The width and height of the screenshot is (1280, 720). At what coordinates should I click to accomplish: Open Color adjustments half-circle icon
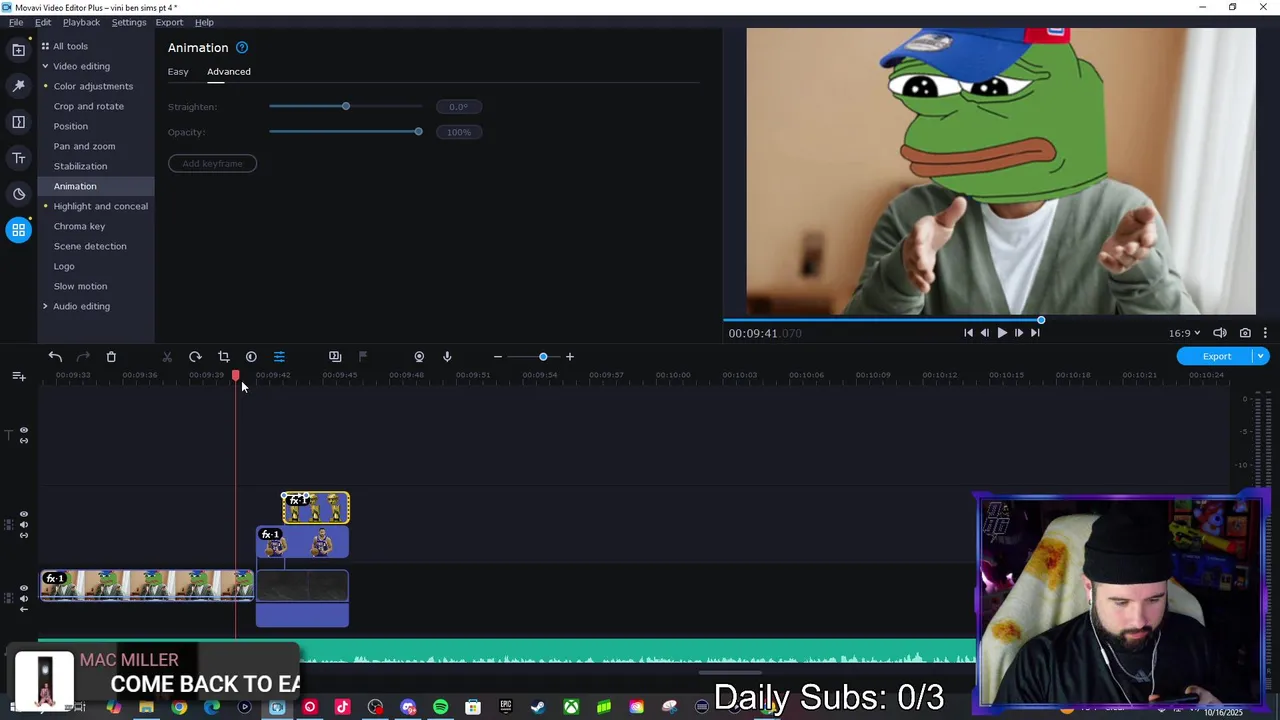tap(251, 357)
